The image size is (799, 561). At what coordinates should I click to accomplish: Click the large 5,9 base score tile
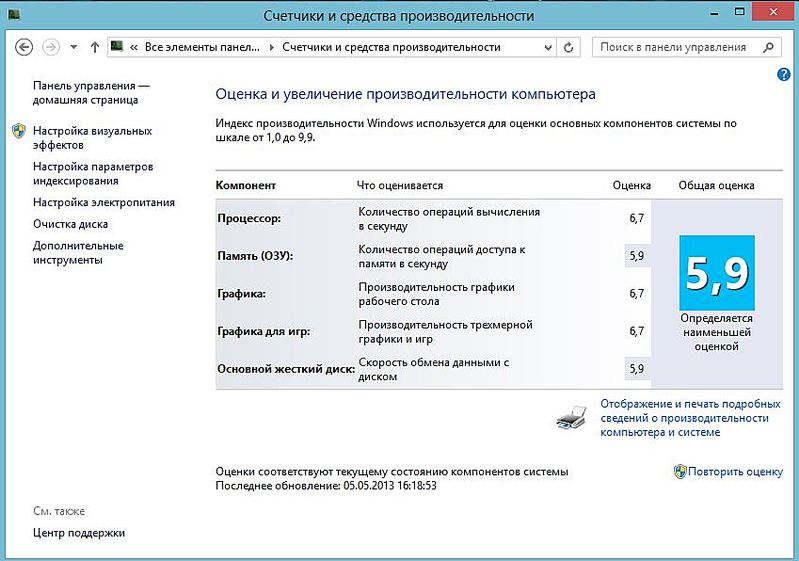717,273
